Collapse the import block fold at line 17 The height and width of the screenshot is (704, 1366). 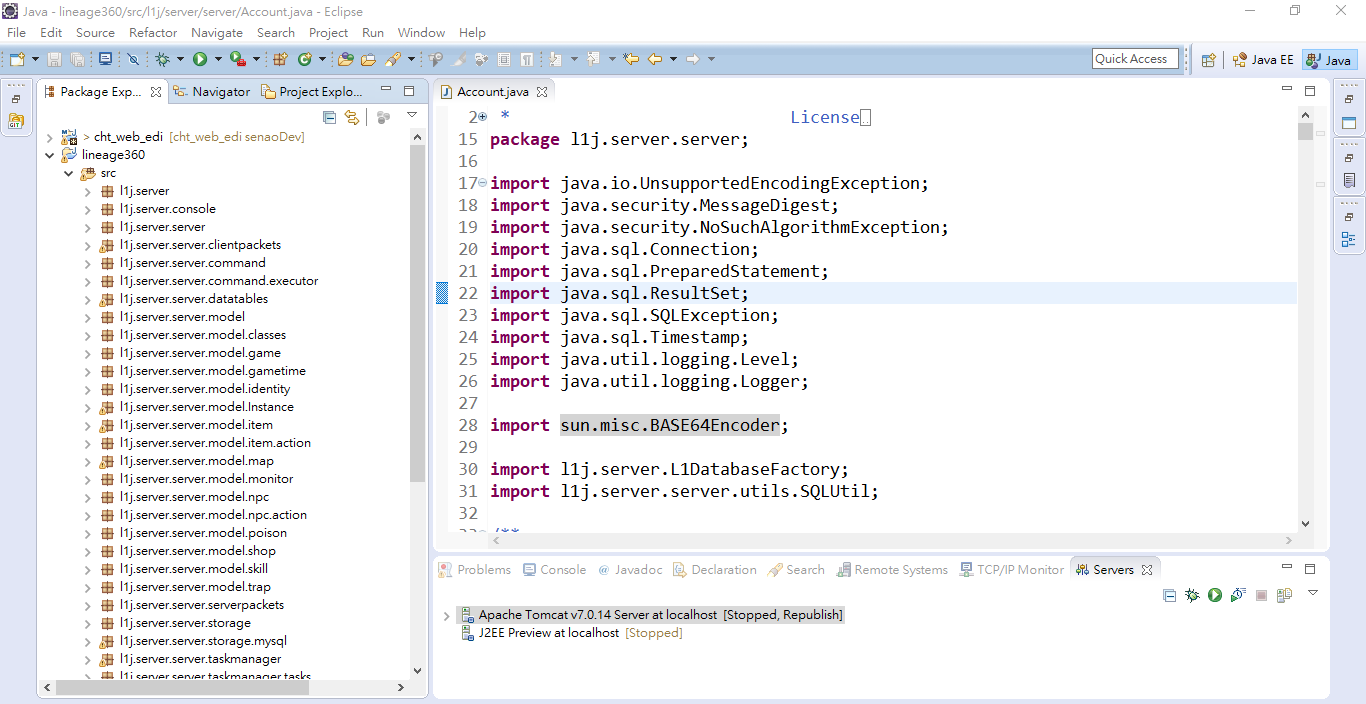click(x=483, y=183)
